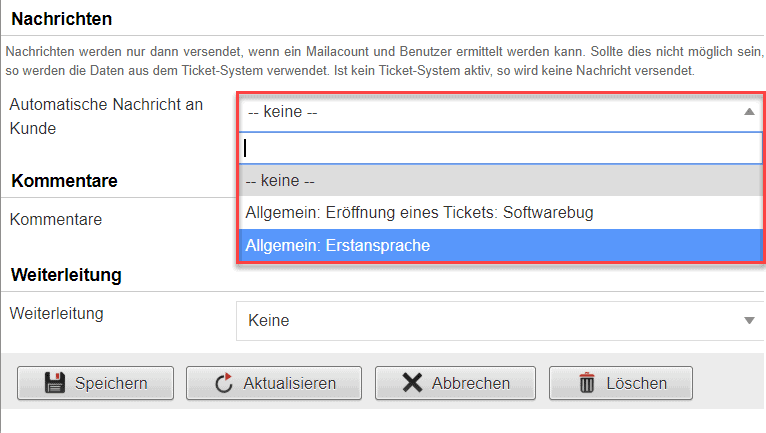766x433 pixels.
Task: Click the Weiterleitung field label
Action: click(56, 313)
